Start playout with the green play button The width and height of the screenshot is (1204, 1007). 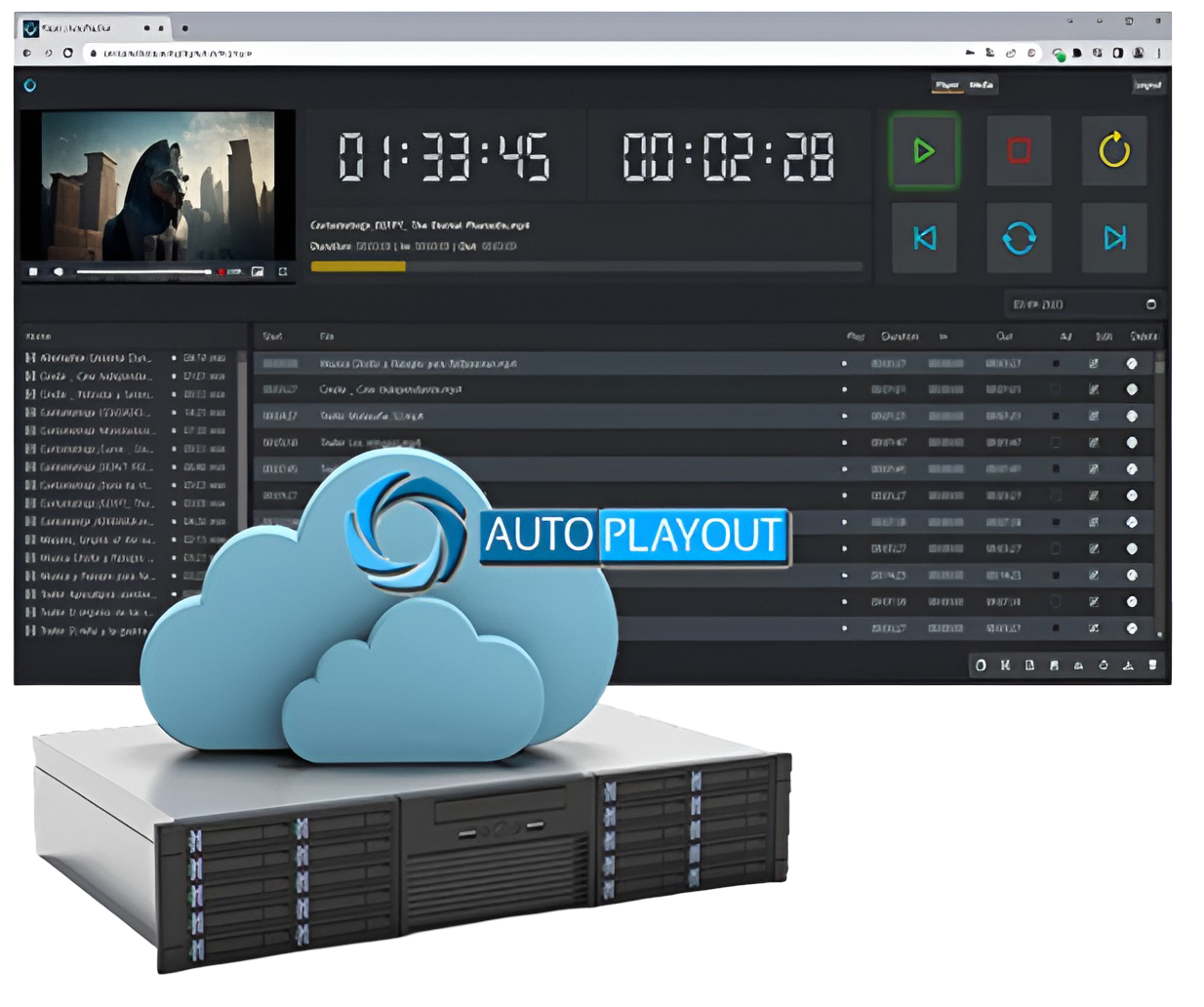[x=923, y=150]
